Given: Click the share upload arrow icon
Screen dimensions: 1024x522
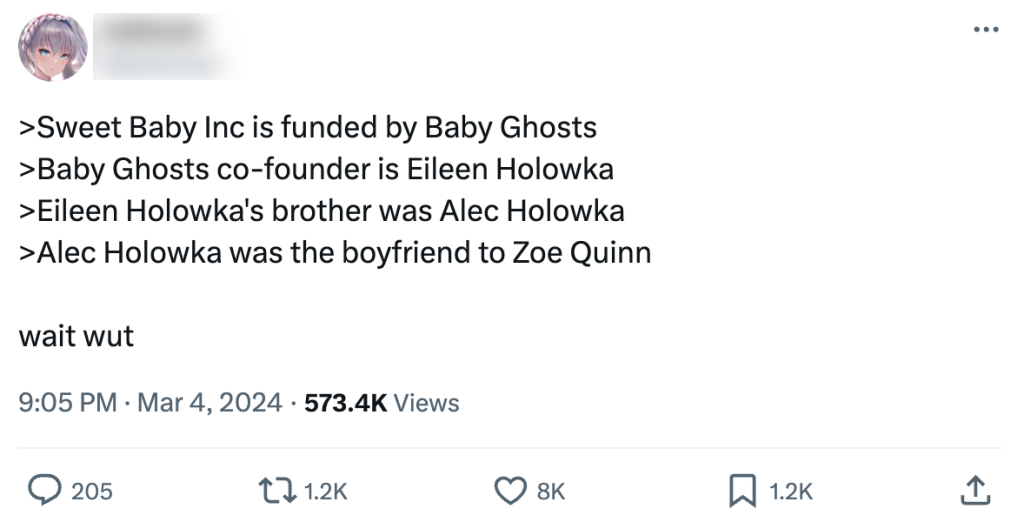Looking at the screenshot, I should 973,490.
